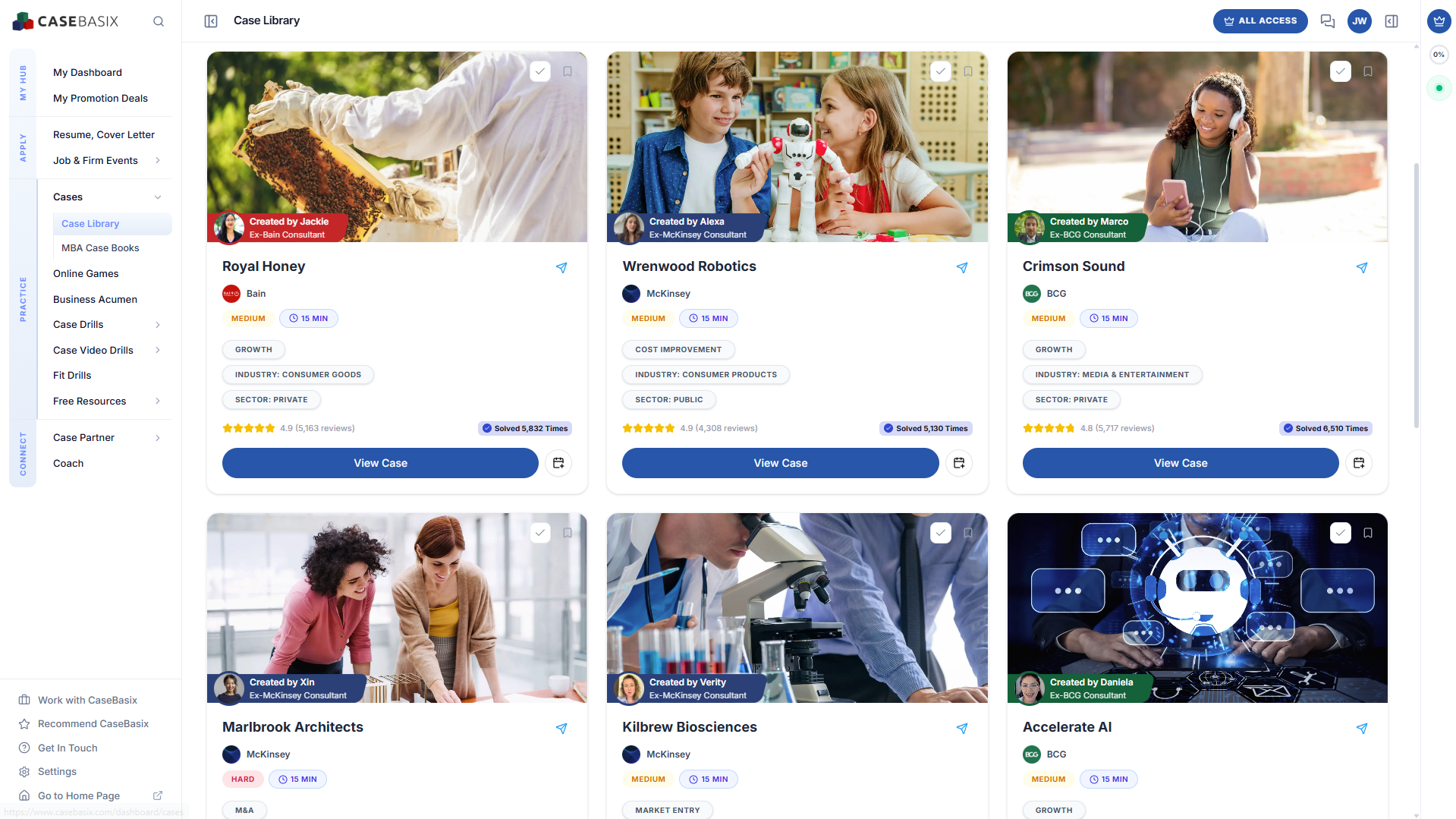Open the JW user avatar menu
The image size is (1456, 819).
(1360, 21)
